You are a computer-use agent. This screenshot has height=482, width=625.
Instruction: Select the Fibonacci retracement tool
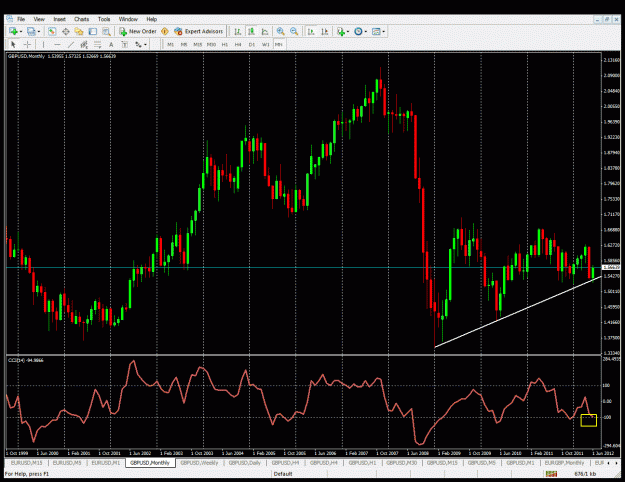pos(98,44)
